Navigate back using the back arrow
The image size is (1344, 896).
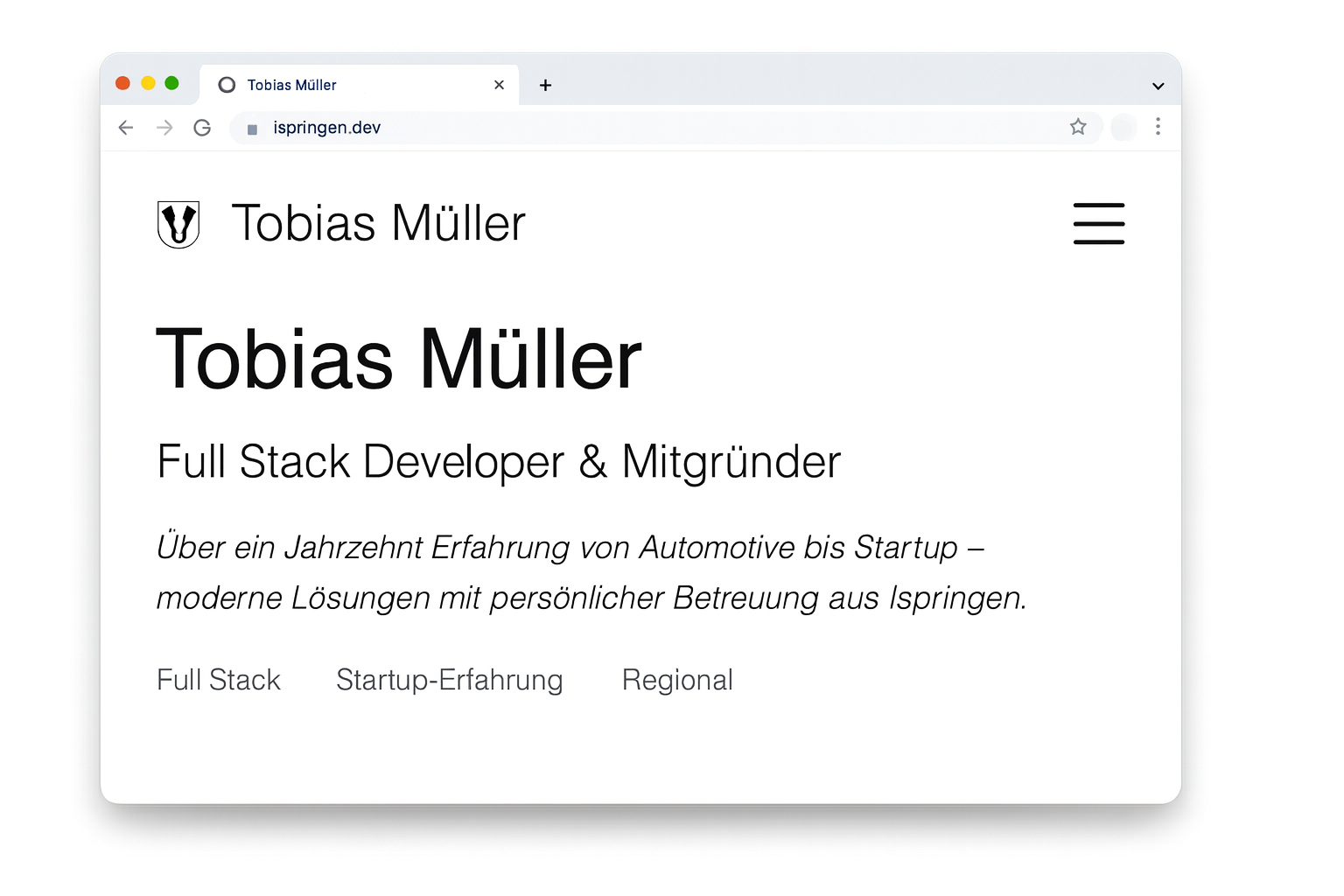click(x=125, y=128)
